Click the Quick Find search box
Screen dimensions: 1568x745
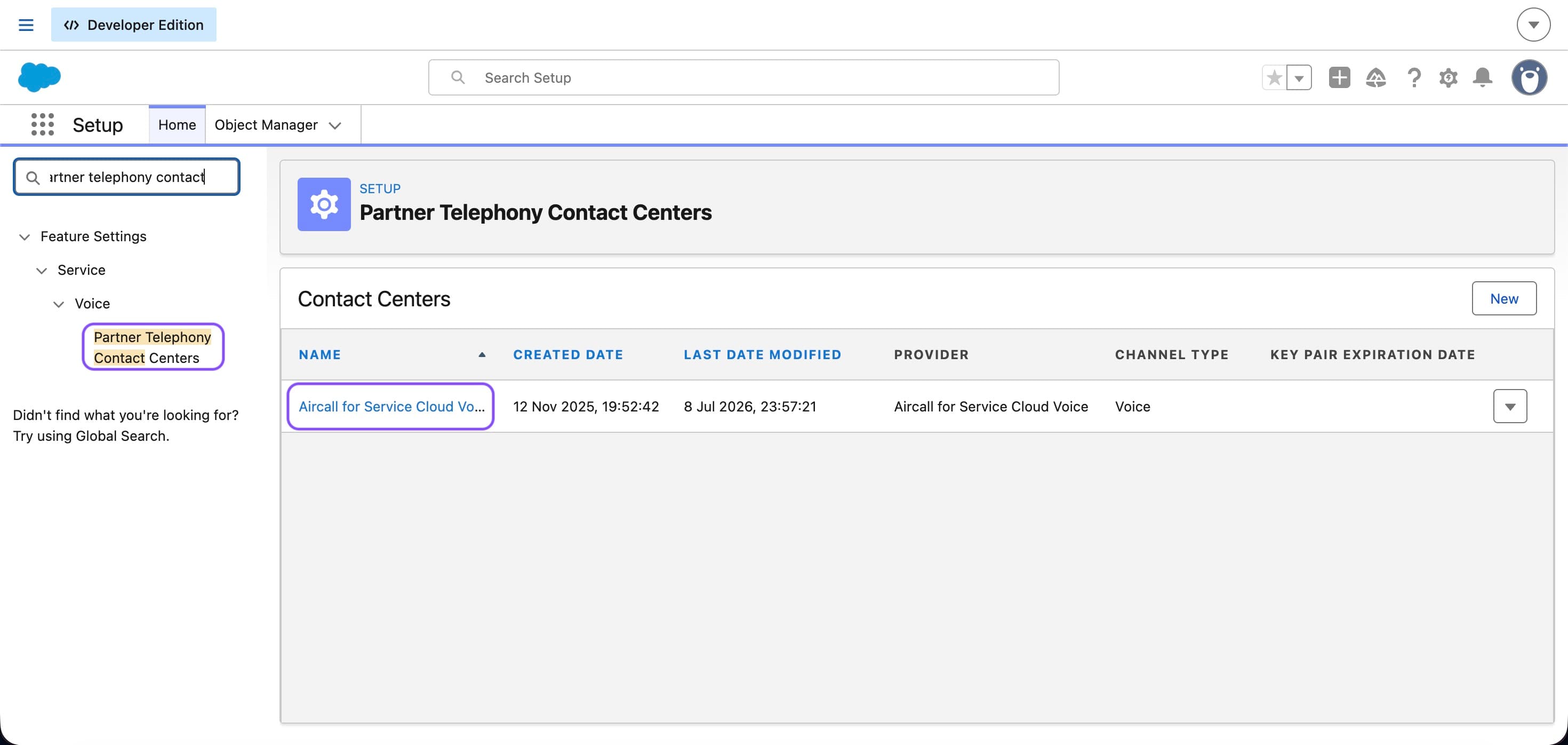(x=126, y=177)
